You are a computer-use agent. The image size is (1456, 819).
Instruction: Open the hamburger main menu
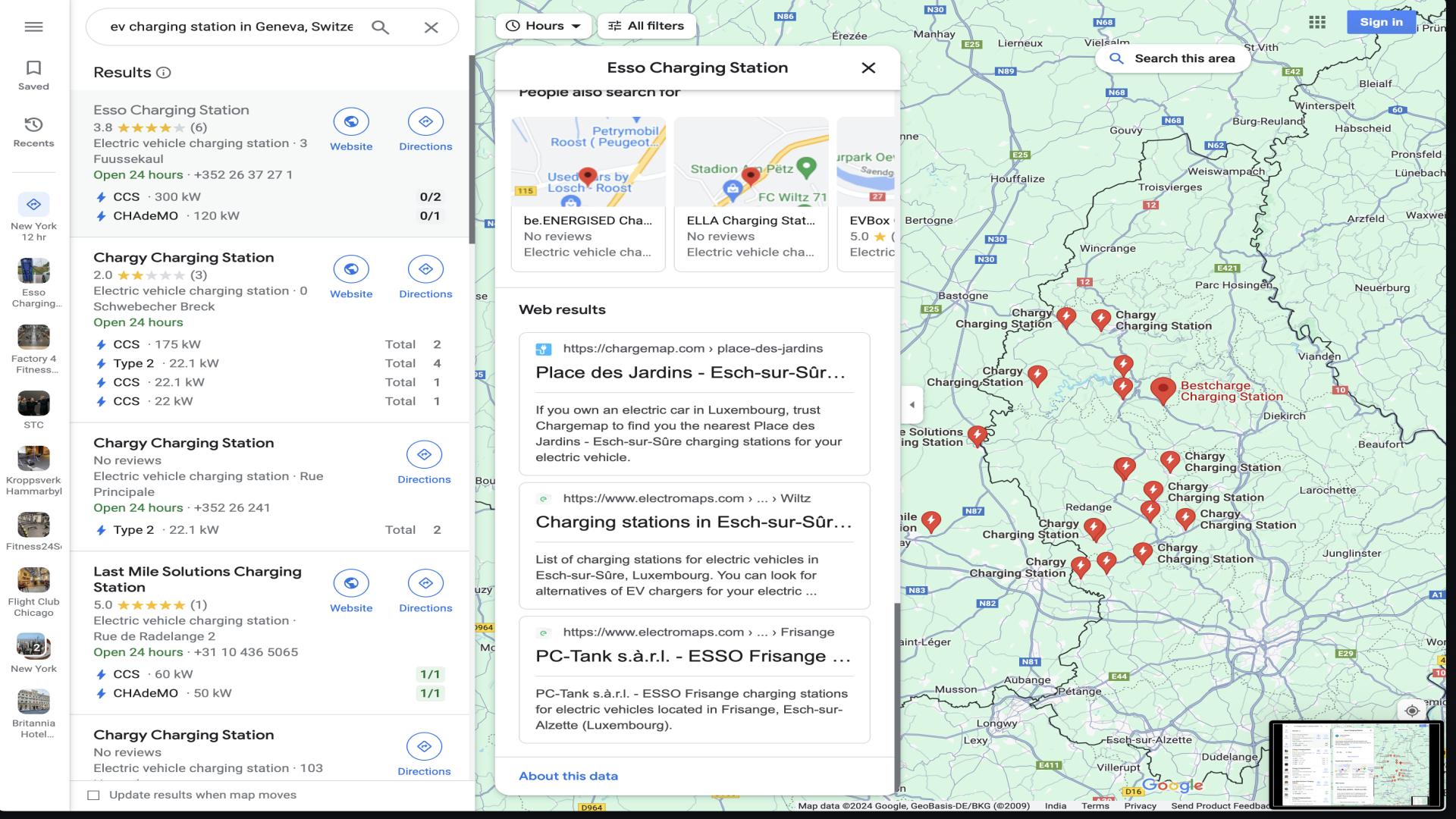coord(33,27)
